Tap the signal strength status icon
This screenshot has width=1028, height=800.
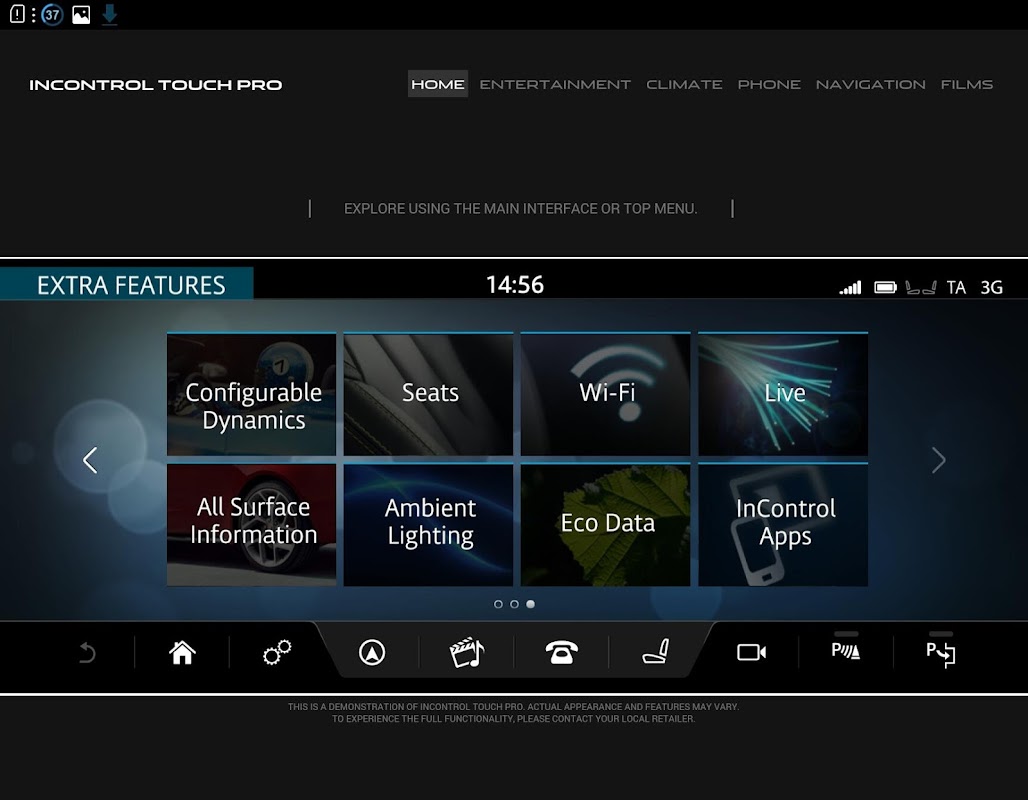coord(850,287)
